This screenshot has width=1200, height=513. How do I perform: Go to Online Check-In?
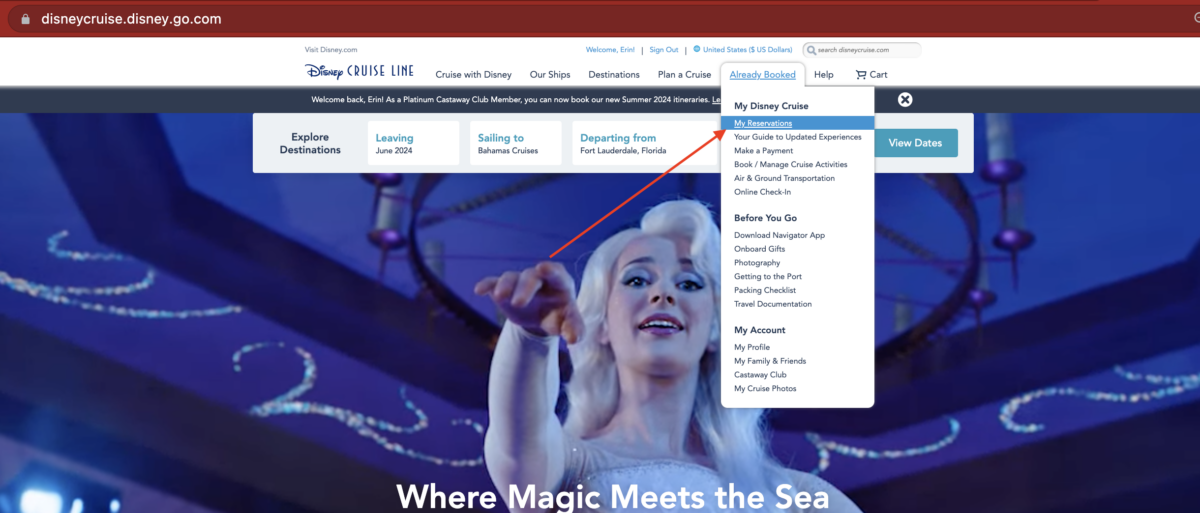762,192
